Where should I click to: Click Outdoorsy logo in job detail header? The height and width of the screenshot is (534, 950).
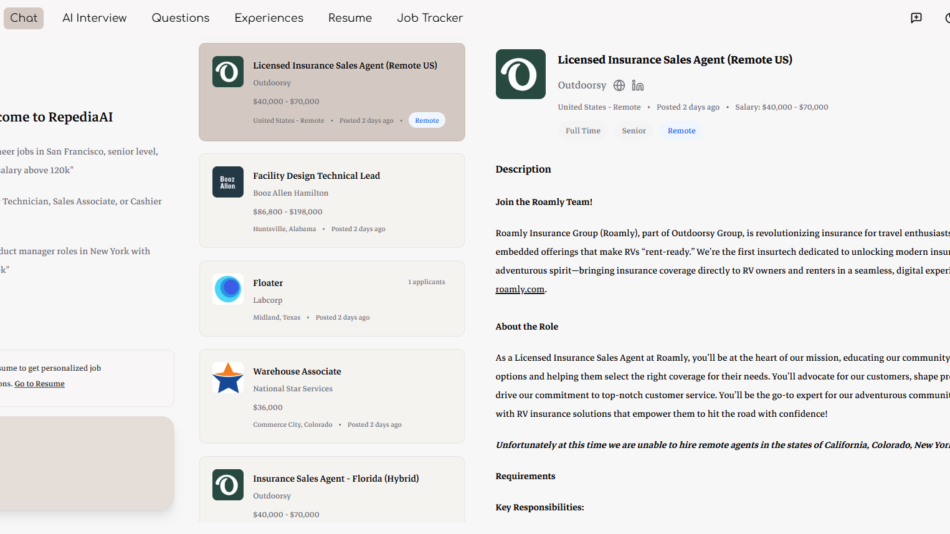pos(520,74)
